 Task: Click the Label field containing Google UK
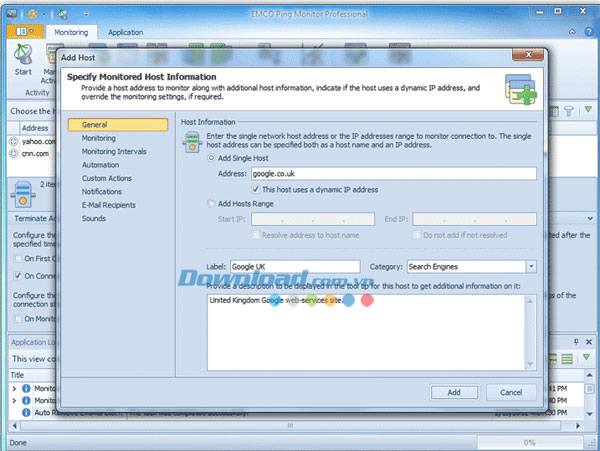tap(294, 267)
